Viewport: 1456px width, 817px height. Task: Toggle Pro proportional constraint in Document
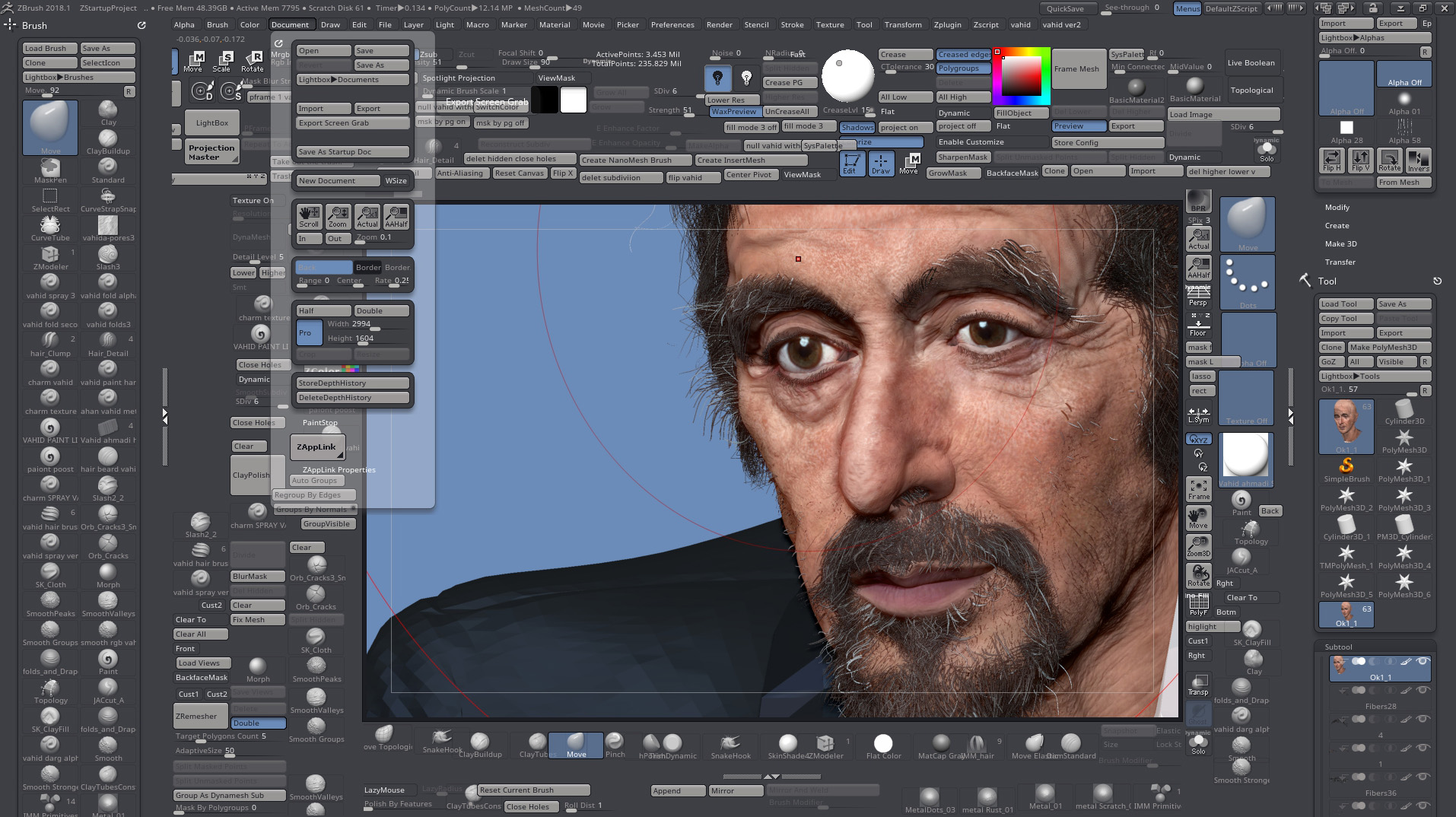pos(309,332)
